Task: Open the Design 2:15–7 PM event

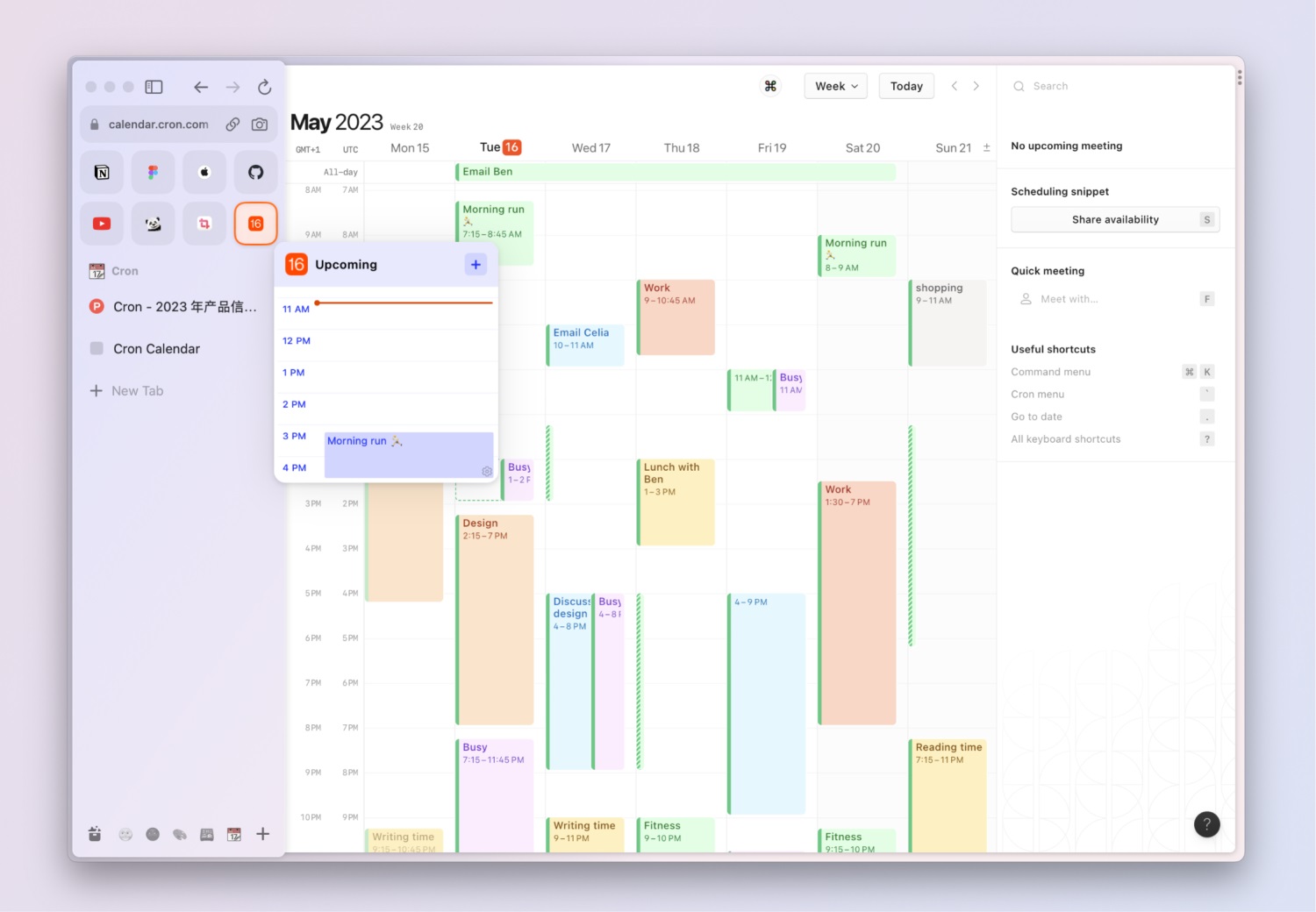Action: pos(495,620)
